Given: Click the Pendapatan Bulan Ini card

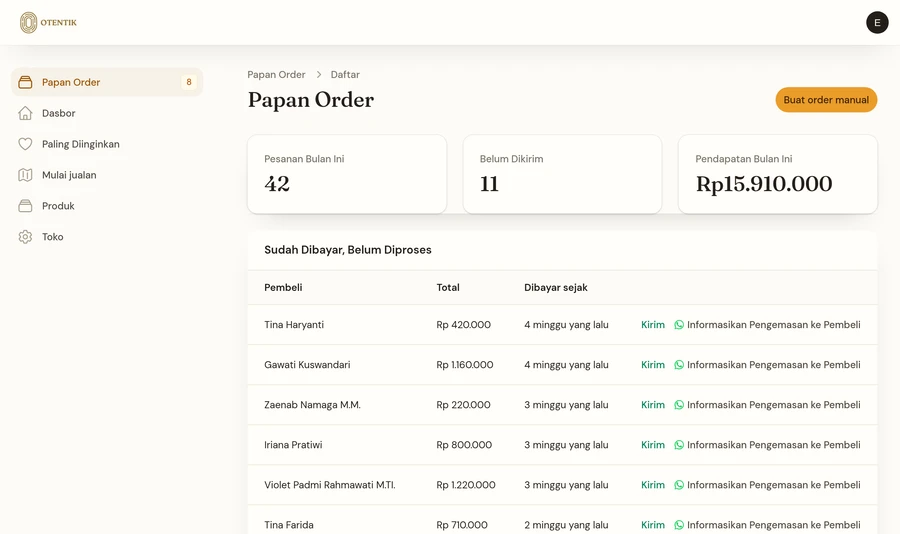Looking at the screenshot, I should pos(778,174).
